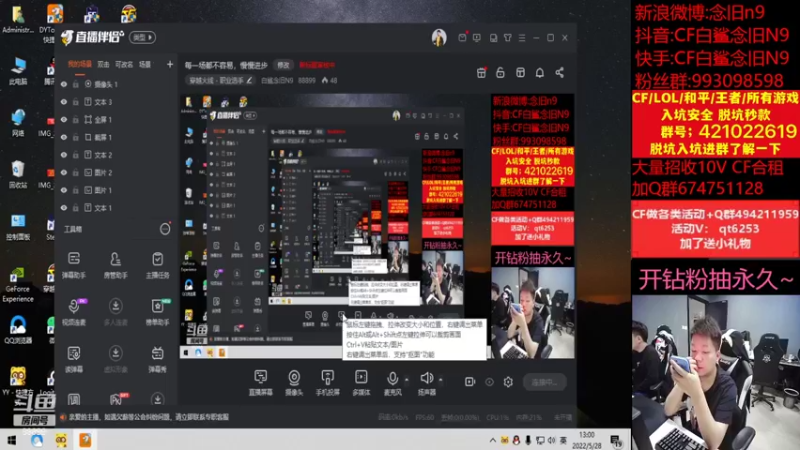Screen dimensions: 800x450
Task: Hide the 文本 1 source
Action: tap(64, 208)
